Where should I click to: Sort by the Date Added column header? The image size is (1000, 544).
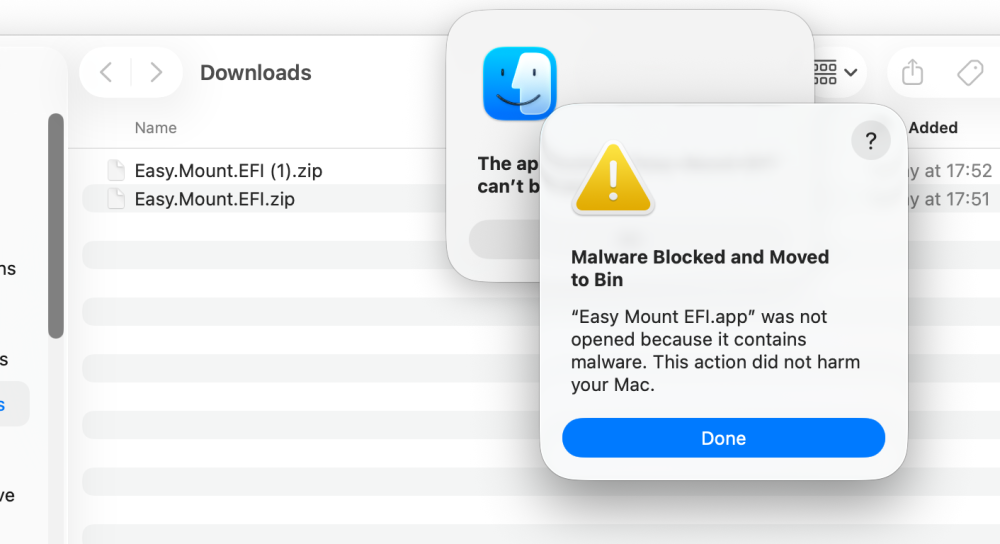[933, 128]
